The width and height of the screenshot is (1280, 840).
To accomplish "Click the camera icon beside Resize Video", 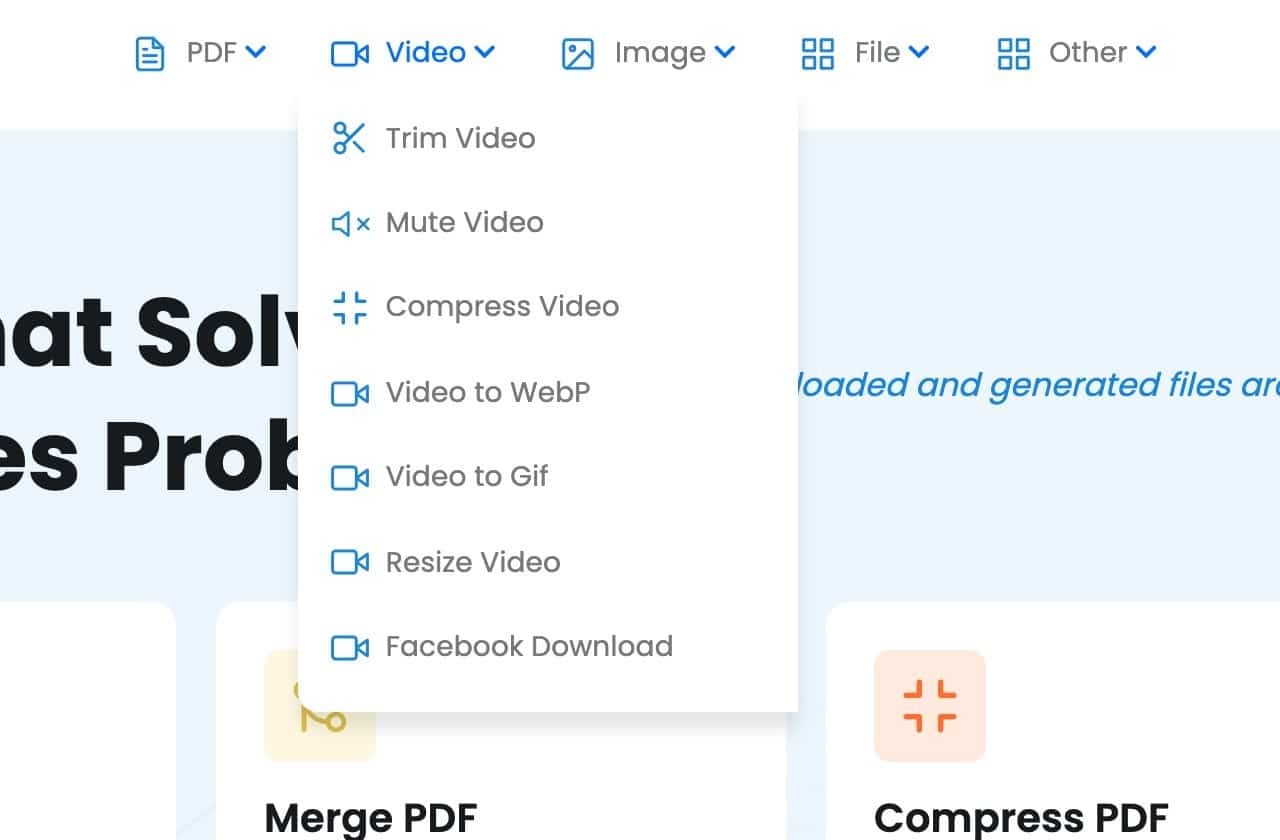I will coord(350,562).
